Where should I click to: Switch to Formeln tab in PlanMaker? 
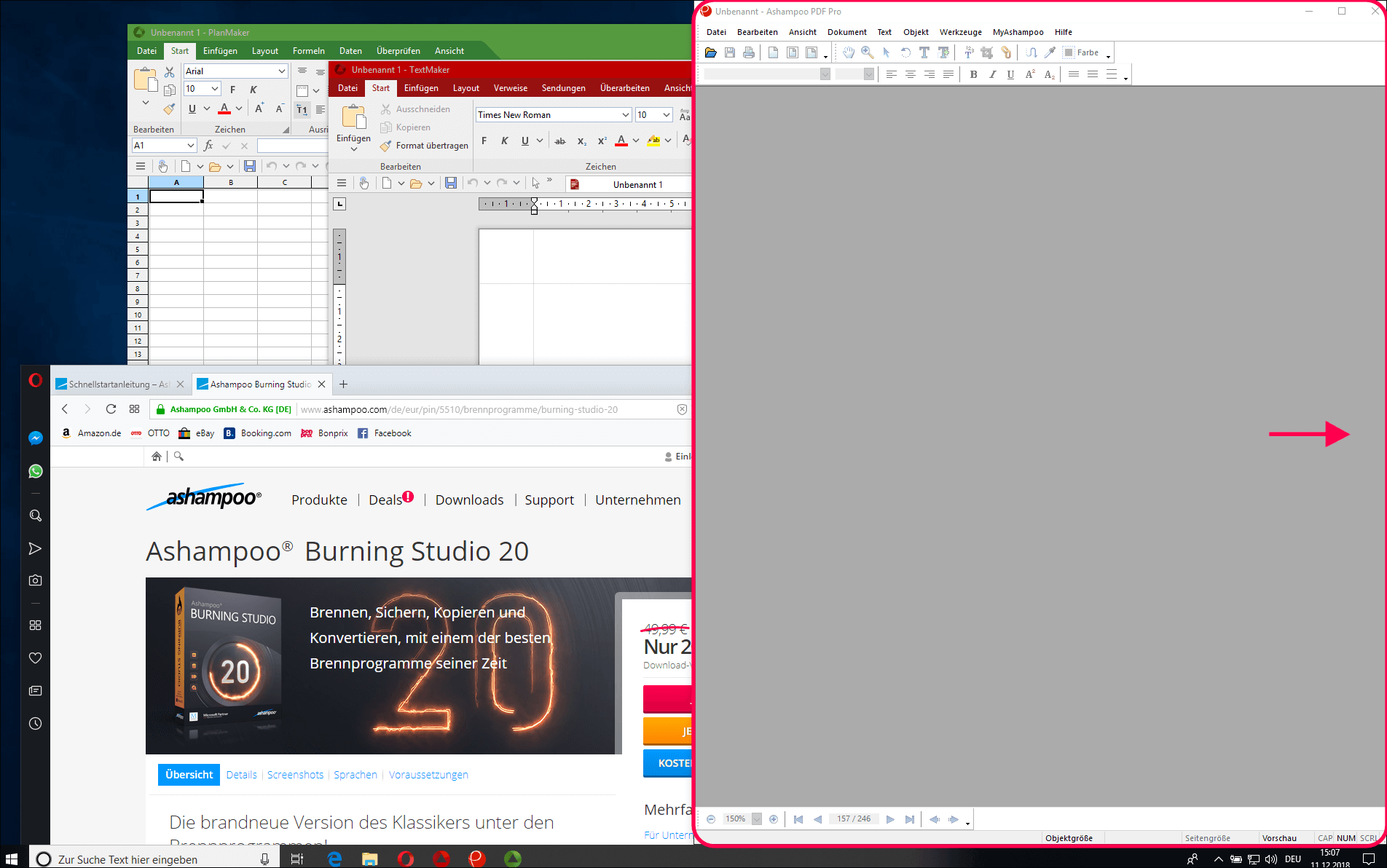pyautogui.click(x=309, y=51)
